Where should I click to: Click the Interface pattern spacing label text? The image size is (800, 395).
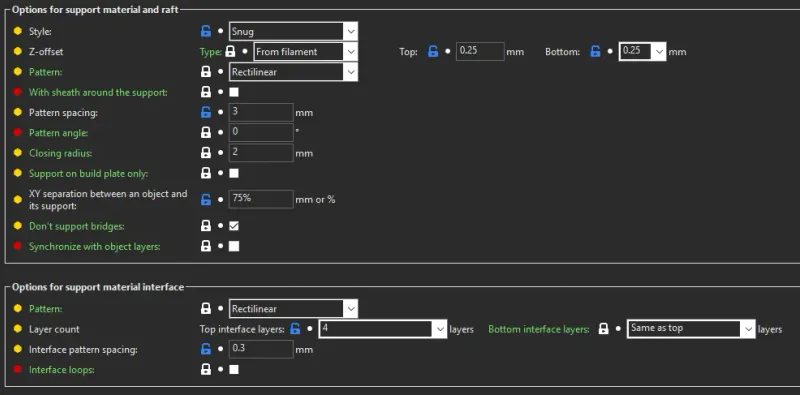tap(83, 350)
